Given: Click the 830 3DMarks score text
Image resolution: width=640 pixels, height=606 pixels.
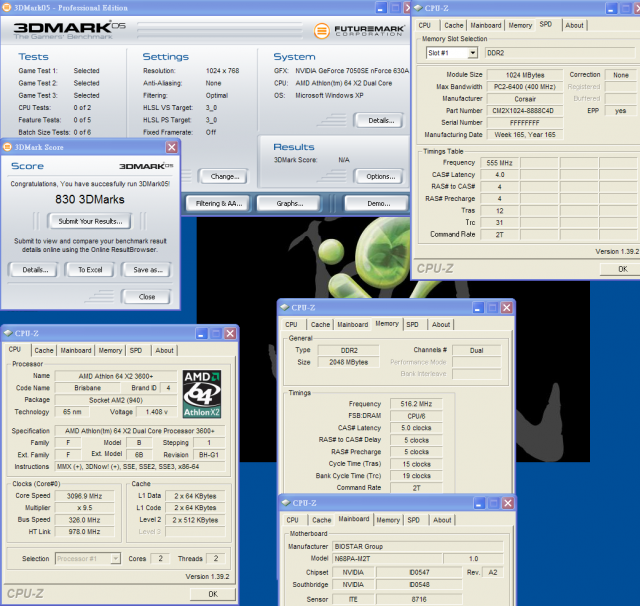Looking at the screenshot, I should click(x=90, y=199).
